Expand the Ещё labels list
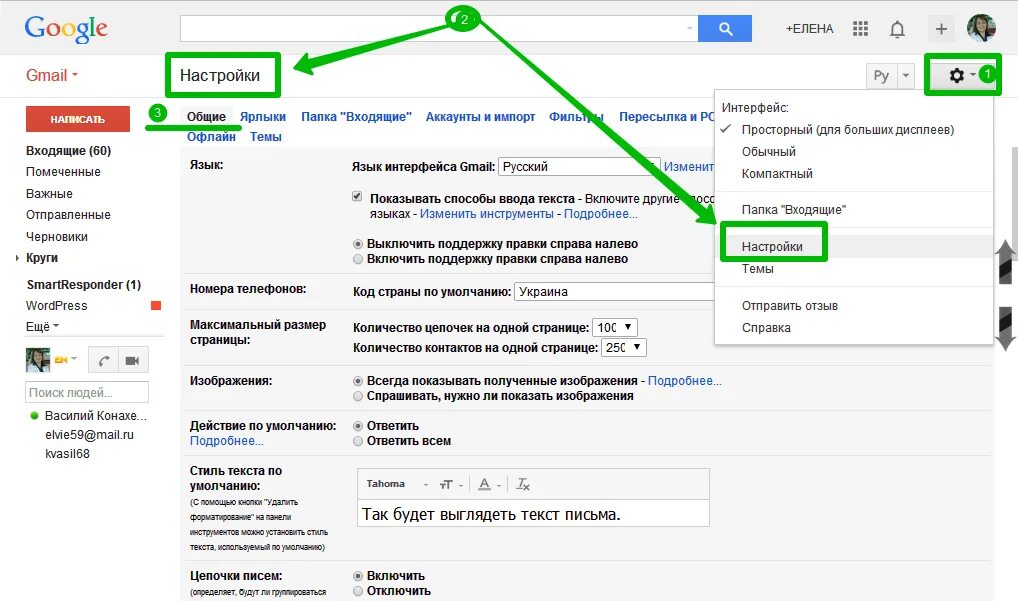 [x=42, y=326]
